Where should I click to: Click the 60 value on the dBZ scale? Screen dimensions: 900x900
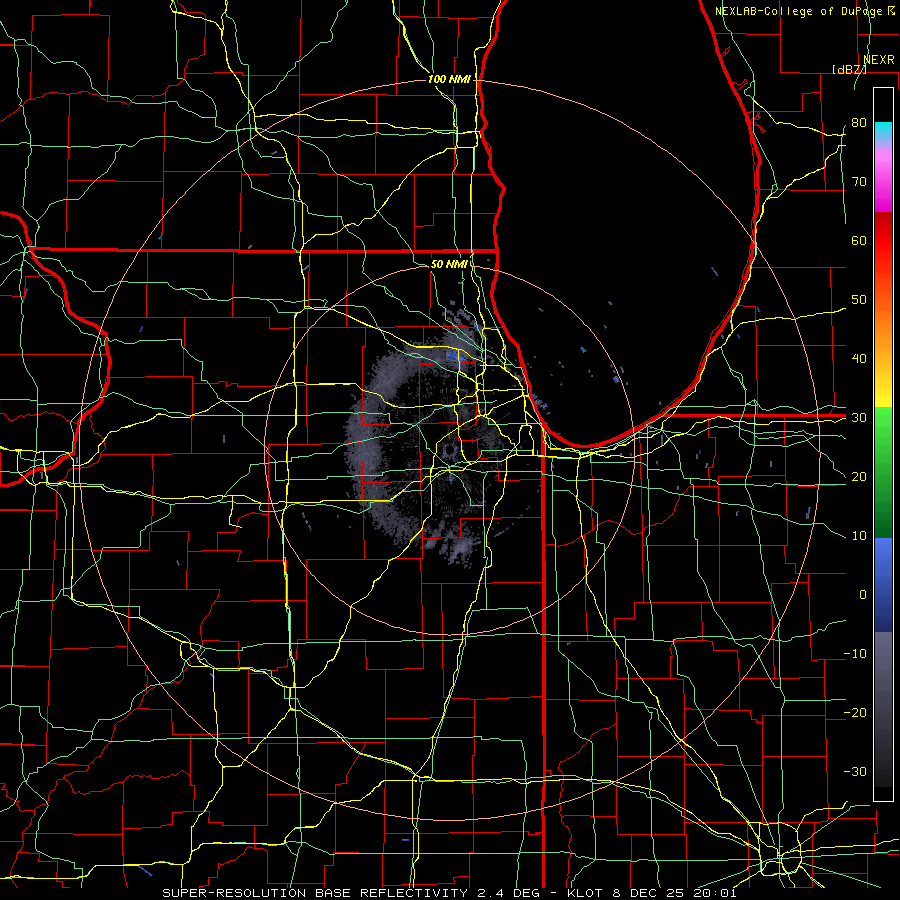tap(859, 240)
